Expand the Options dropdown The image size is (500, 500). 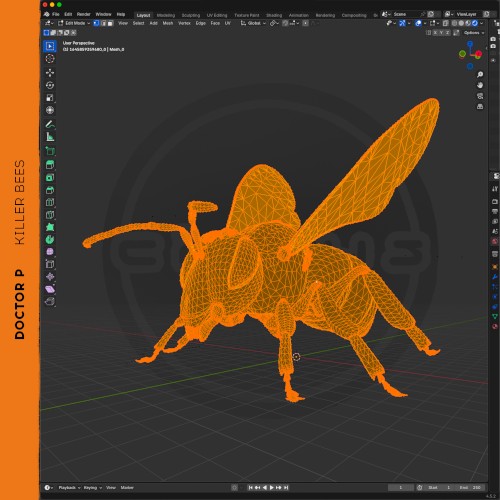(474, 33)
